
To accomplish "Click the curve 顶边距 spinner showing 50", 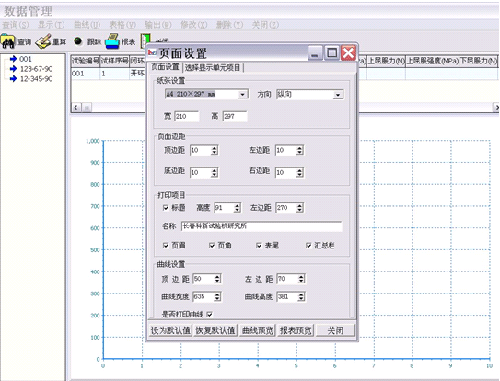I will (207, 279).
